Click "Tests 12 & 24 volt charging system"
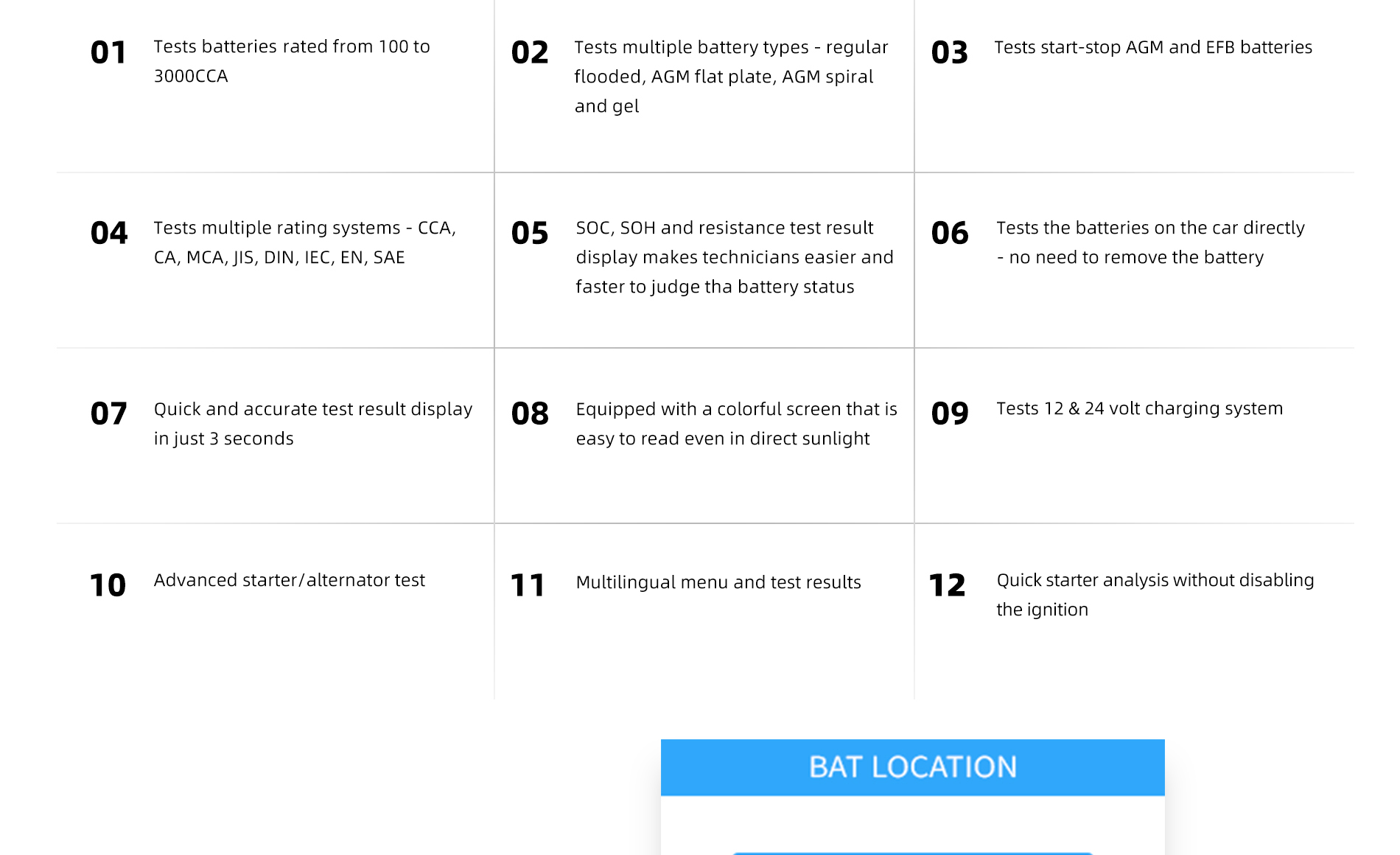1400x855 pixels. (1139, 408)
